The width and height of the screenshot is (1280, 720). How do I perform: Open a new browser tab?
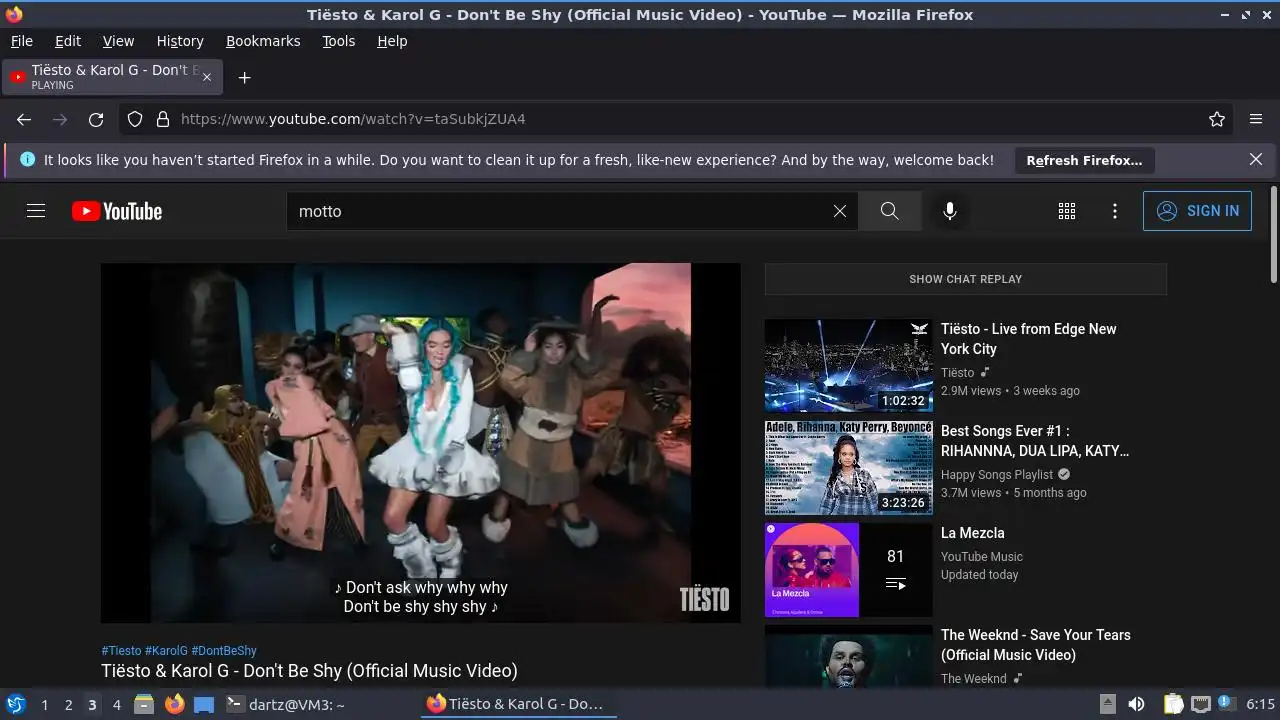[x=244, y=77]
